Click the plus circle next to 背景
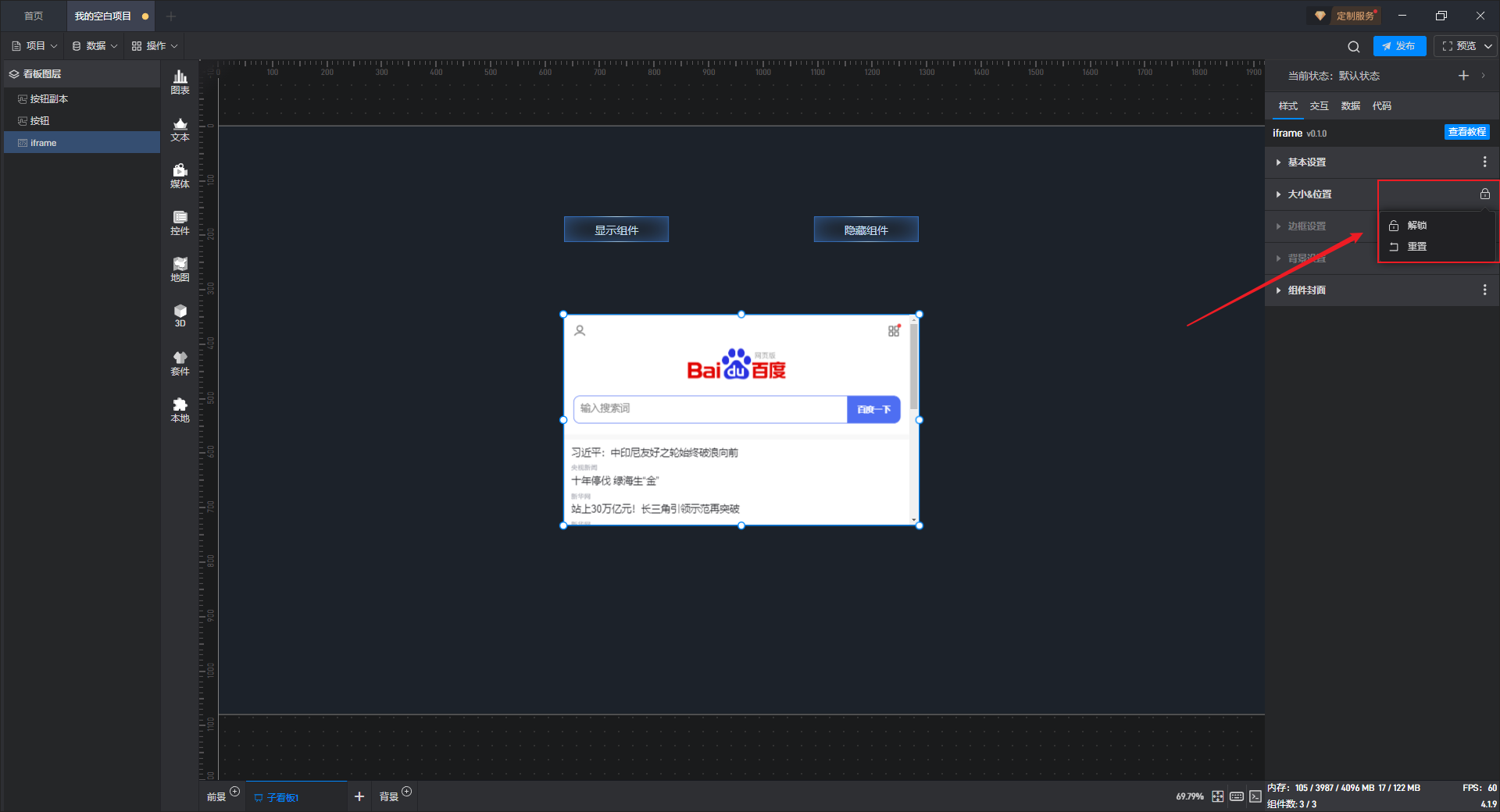Viewport: 1500px width, 812px height. pyautogui.click(x=406, y=791)
